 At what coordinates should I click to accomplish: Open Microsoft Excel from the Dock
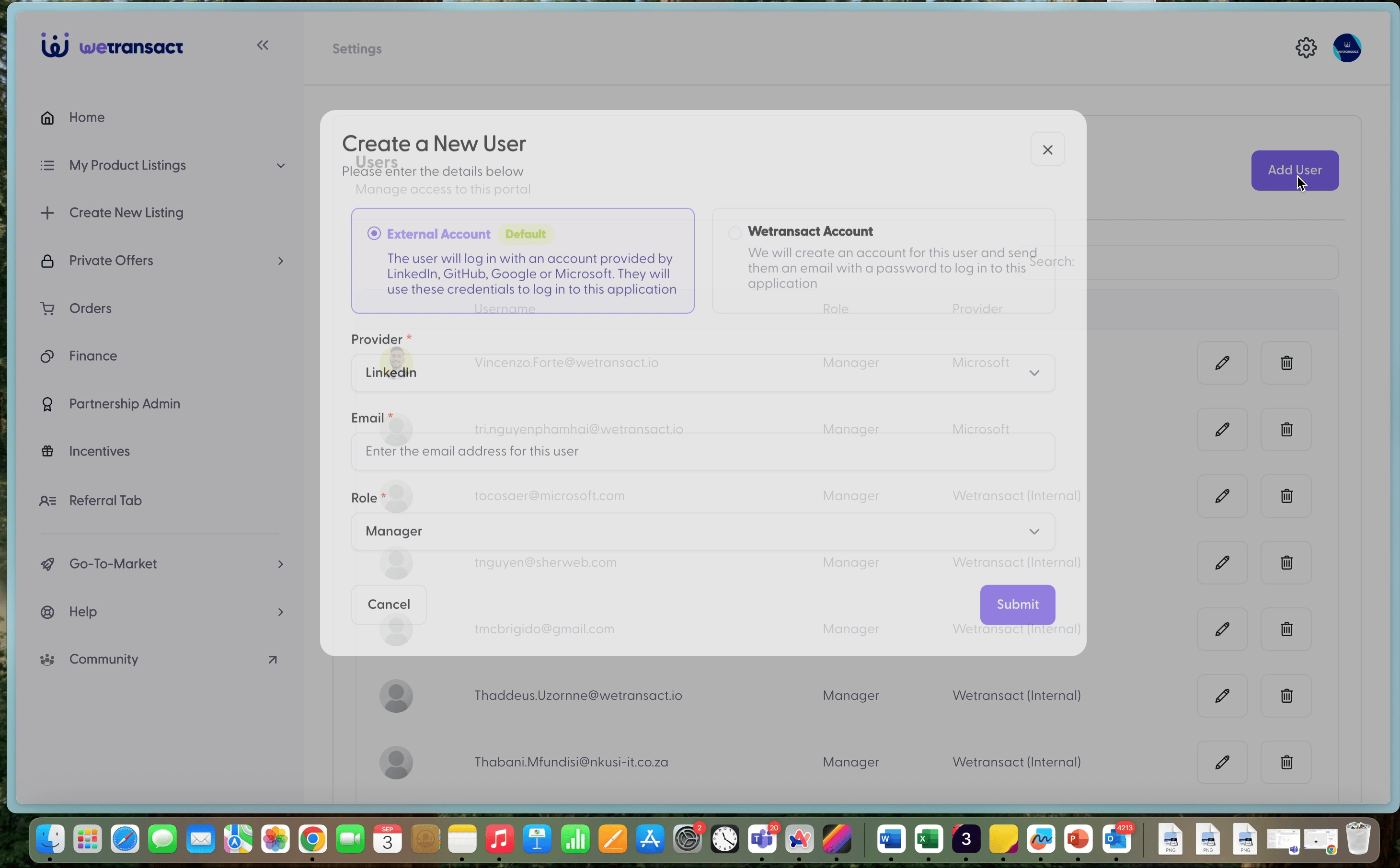928,839
